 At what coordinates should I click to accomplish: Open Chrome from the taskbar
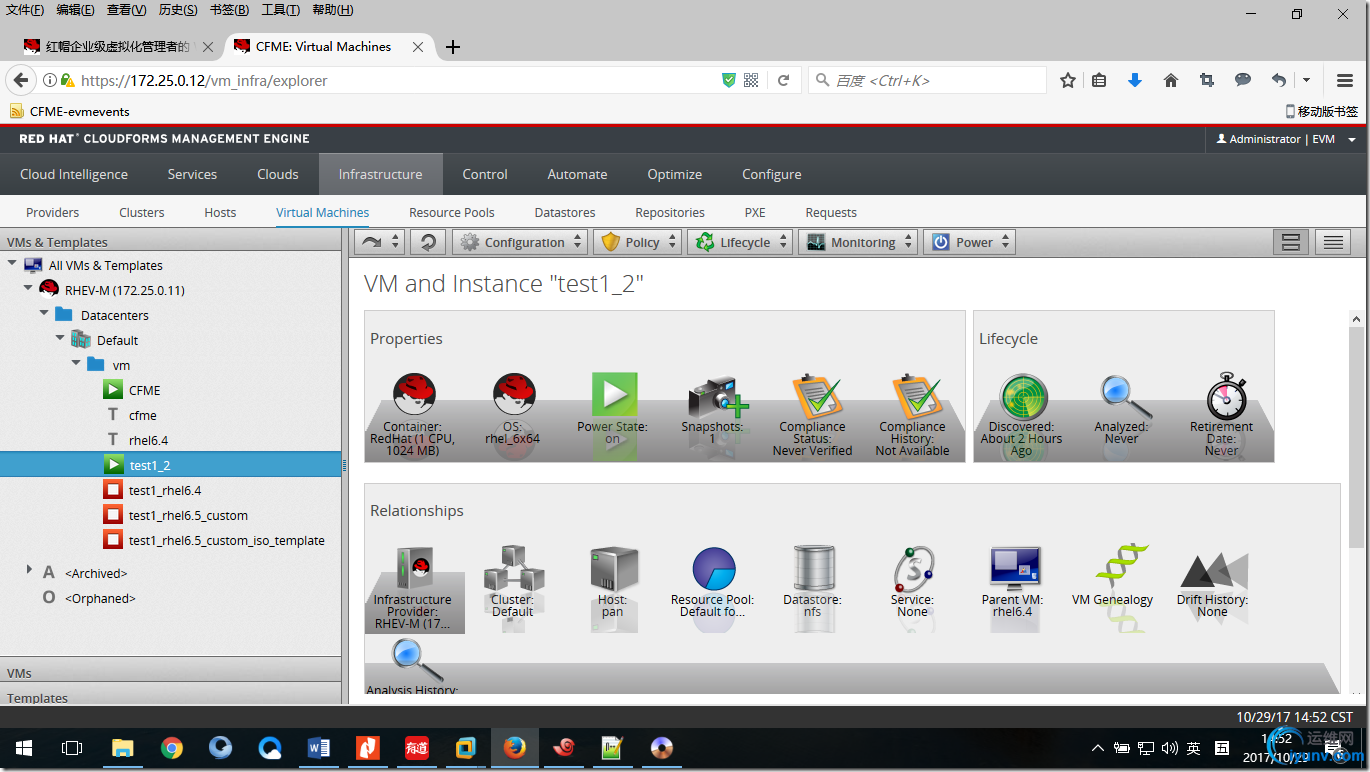click(172, 748)
